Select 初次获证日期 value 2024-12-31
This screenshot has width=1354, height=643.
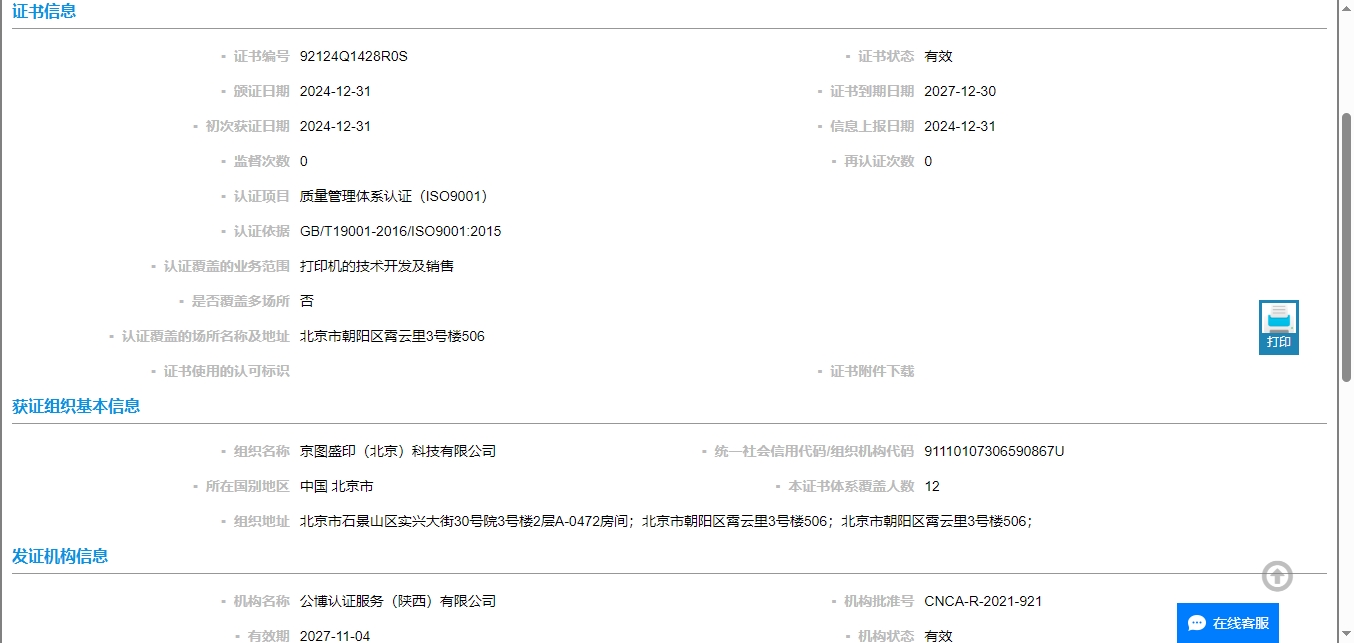click(x=336, y=126)
